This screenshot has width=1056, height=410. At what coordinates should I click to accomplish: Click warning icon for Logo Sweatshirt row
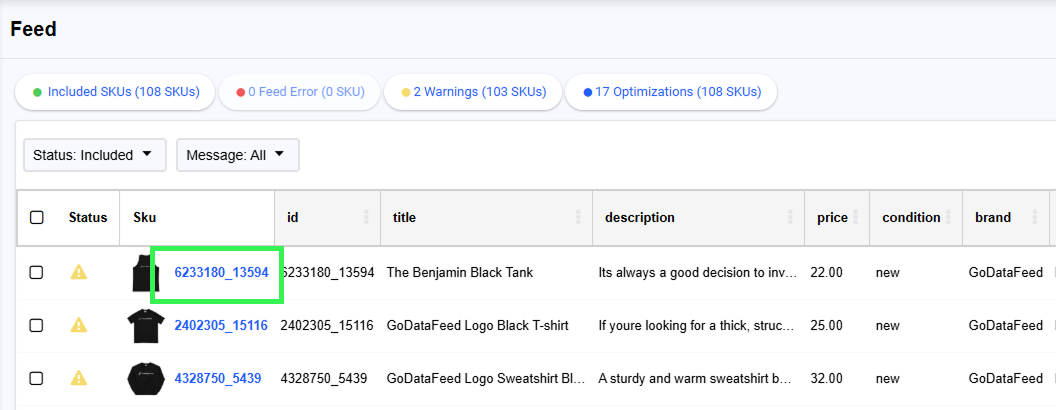pyautogui.click(x=78, y=378)
